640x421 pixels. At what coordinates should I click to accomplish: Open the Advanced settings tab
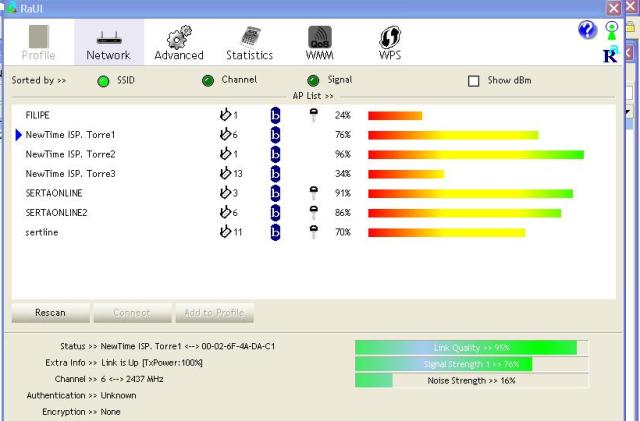[x=179, y=43]
